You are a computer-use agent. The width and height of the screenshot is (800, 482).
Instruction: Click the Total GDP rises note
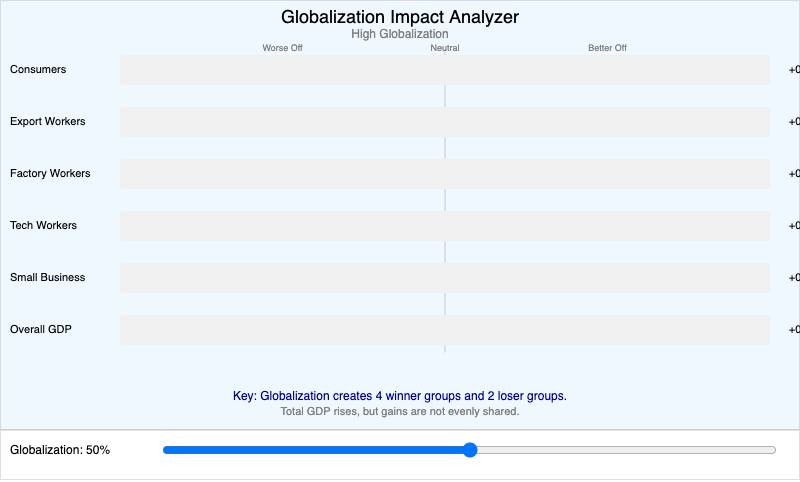coord(400,411)
